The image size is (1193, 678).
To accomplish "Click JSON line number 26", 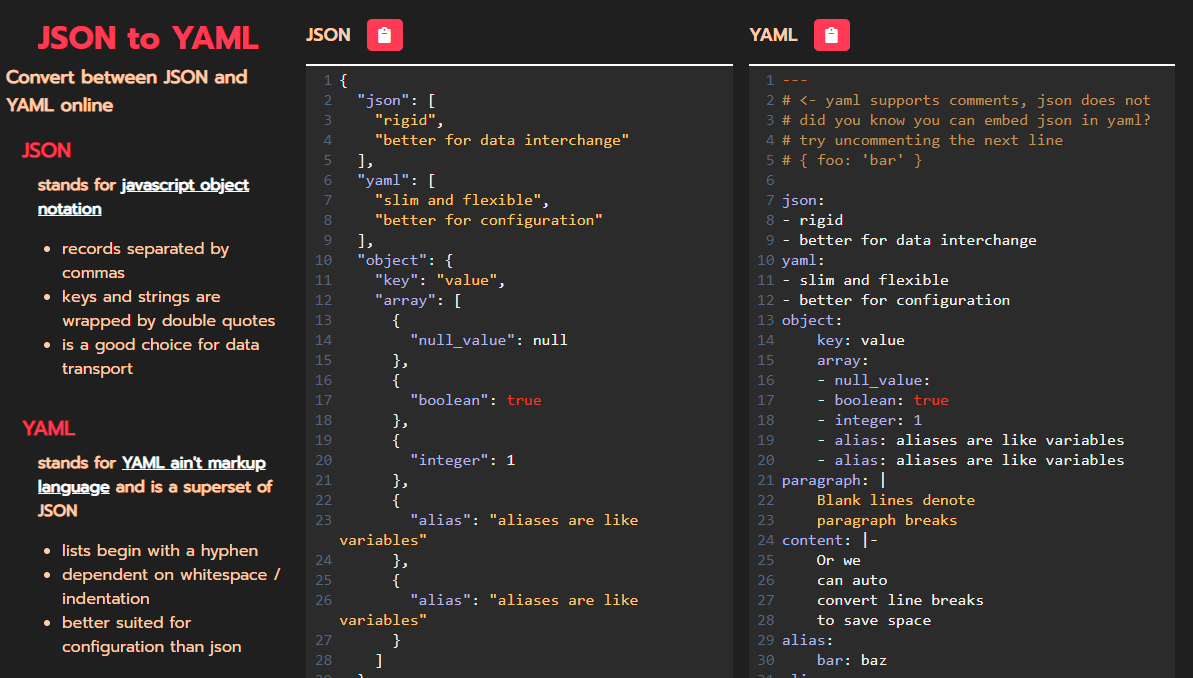I will (323, 600).
